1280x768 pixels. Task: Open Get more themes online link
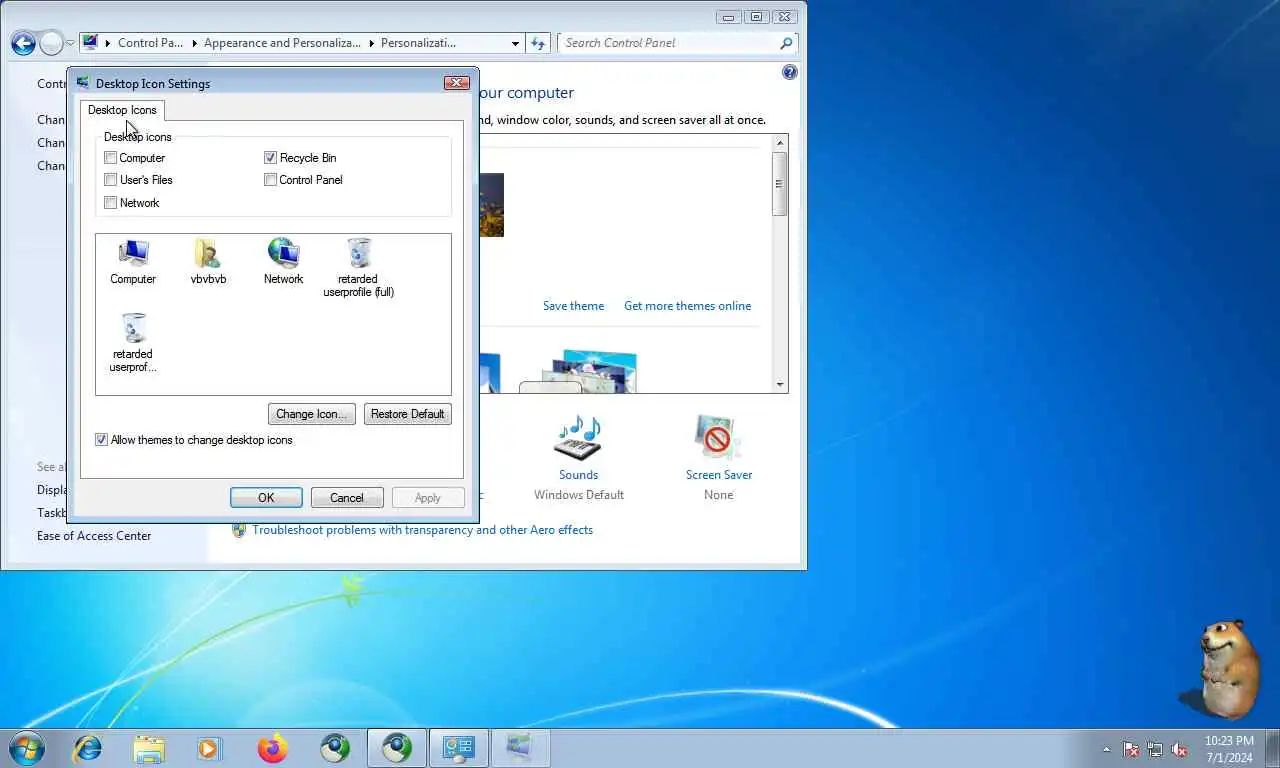(x=687, y=306)
